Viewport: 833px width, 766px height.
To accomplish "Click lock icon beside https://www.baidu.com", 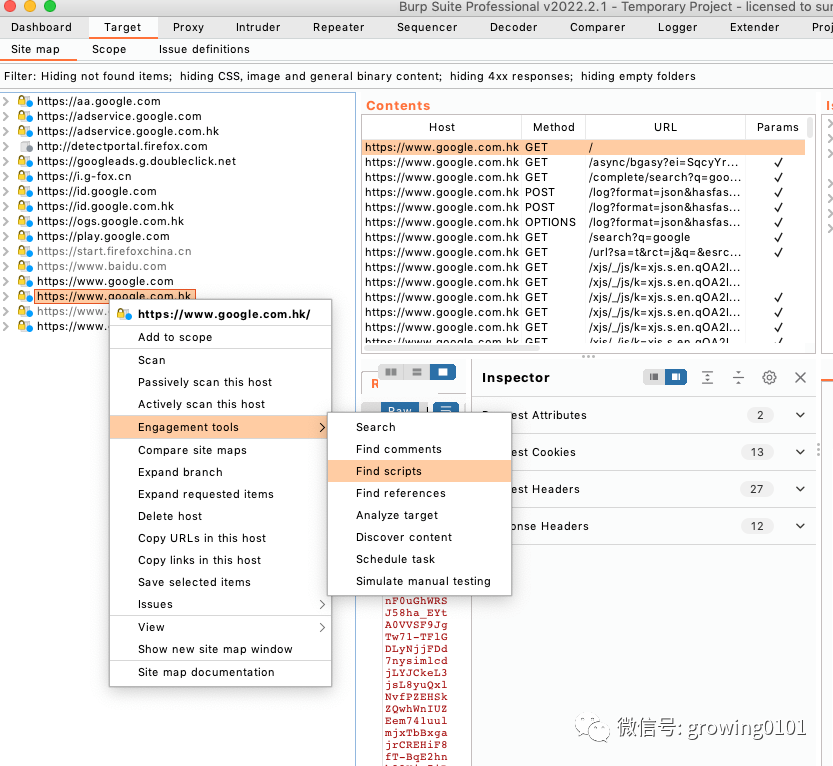I will [25, 266].
